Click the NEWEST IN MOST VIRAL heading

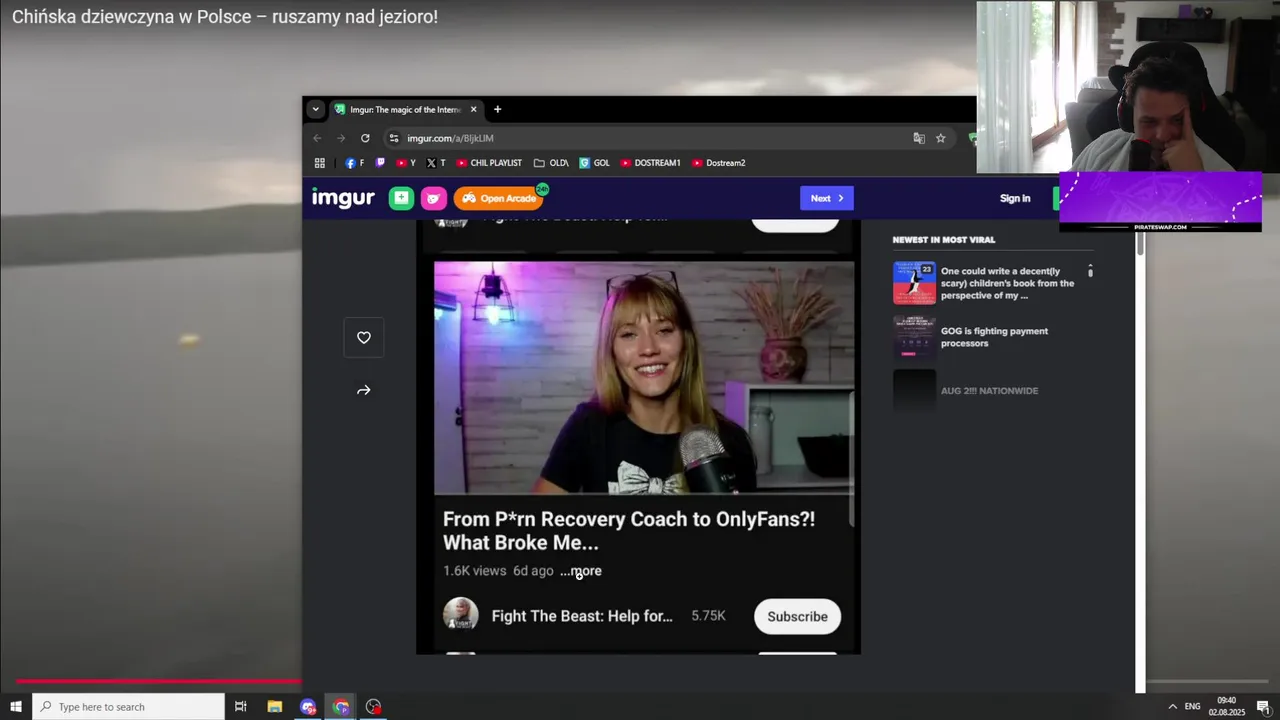click(944, 240)
